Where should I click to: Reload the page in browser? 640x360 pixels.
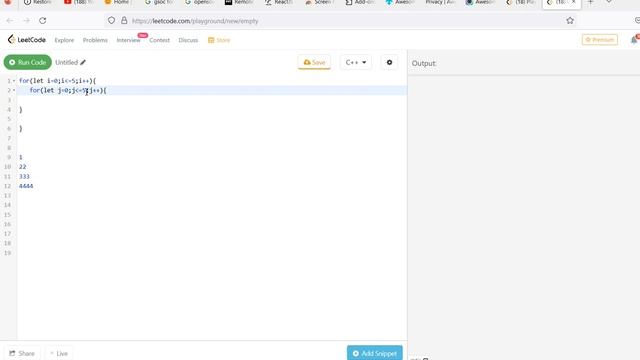[x=42, y=20]
